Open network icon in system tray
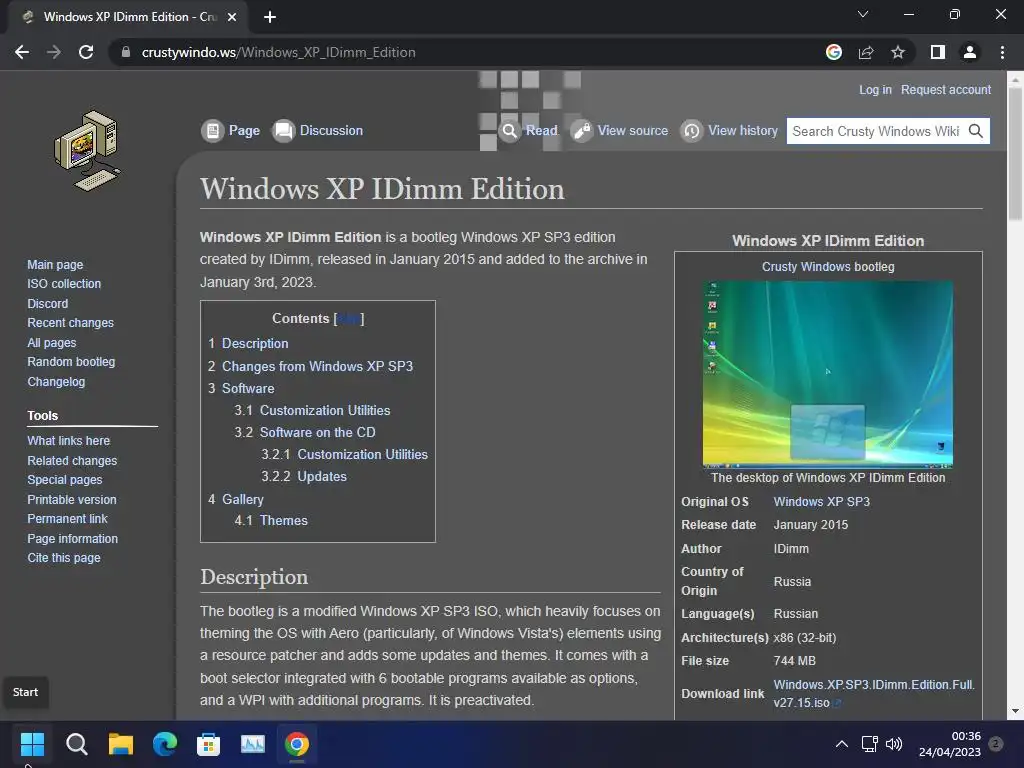 (869, 744)
